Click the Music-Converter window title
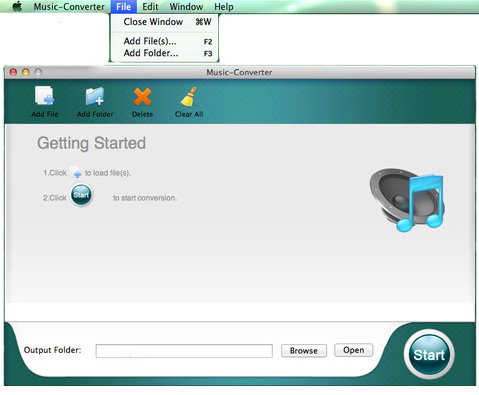This screenshot has width=479, height=395. [x=239, y=72]
